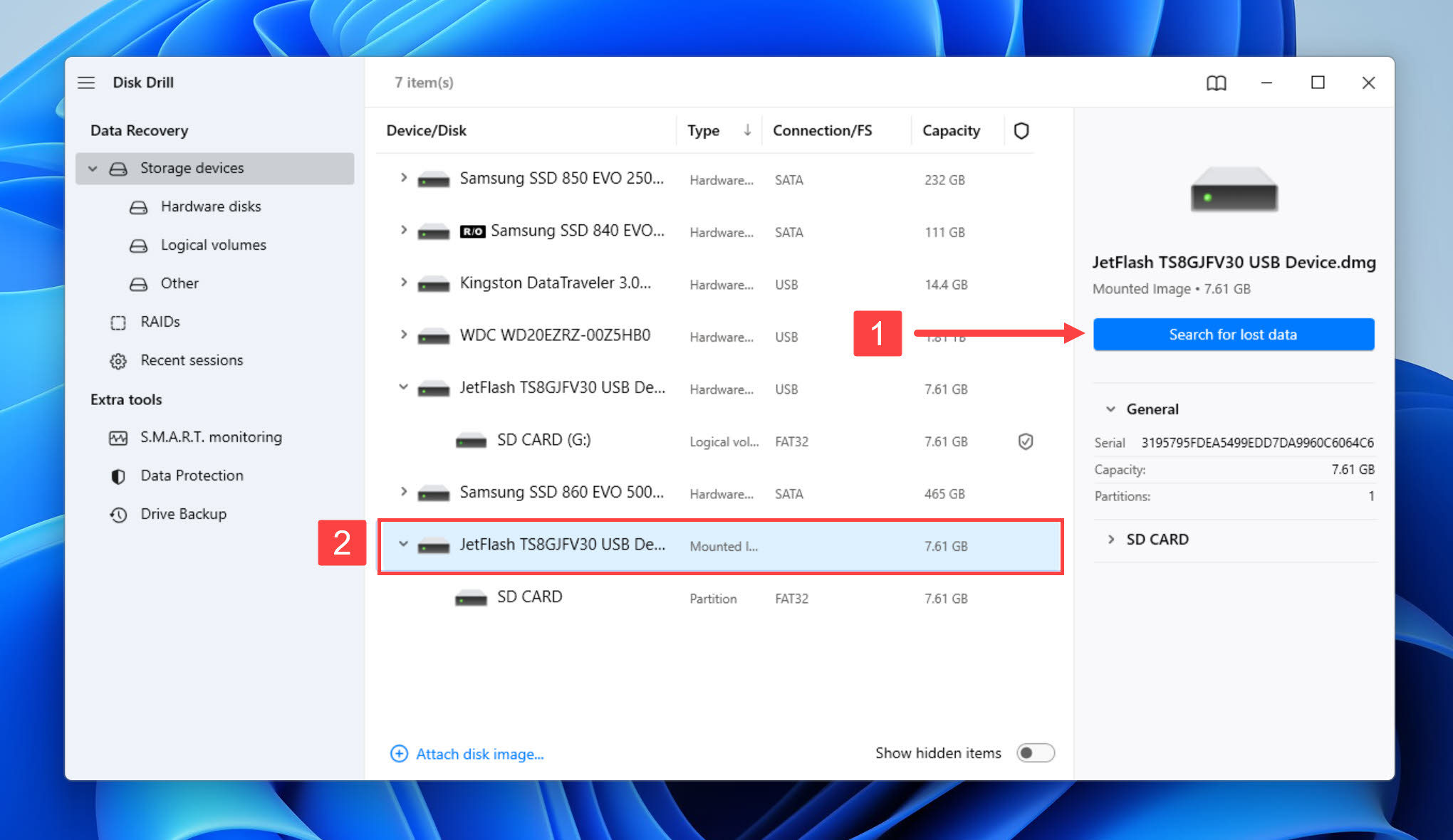
Task: Sort by Capacity column header
Action: click(x=951, y=131)
